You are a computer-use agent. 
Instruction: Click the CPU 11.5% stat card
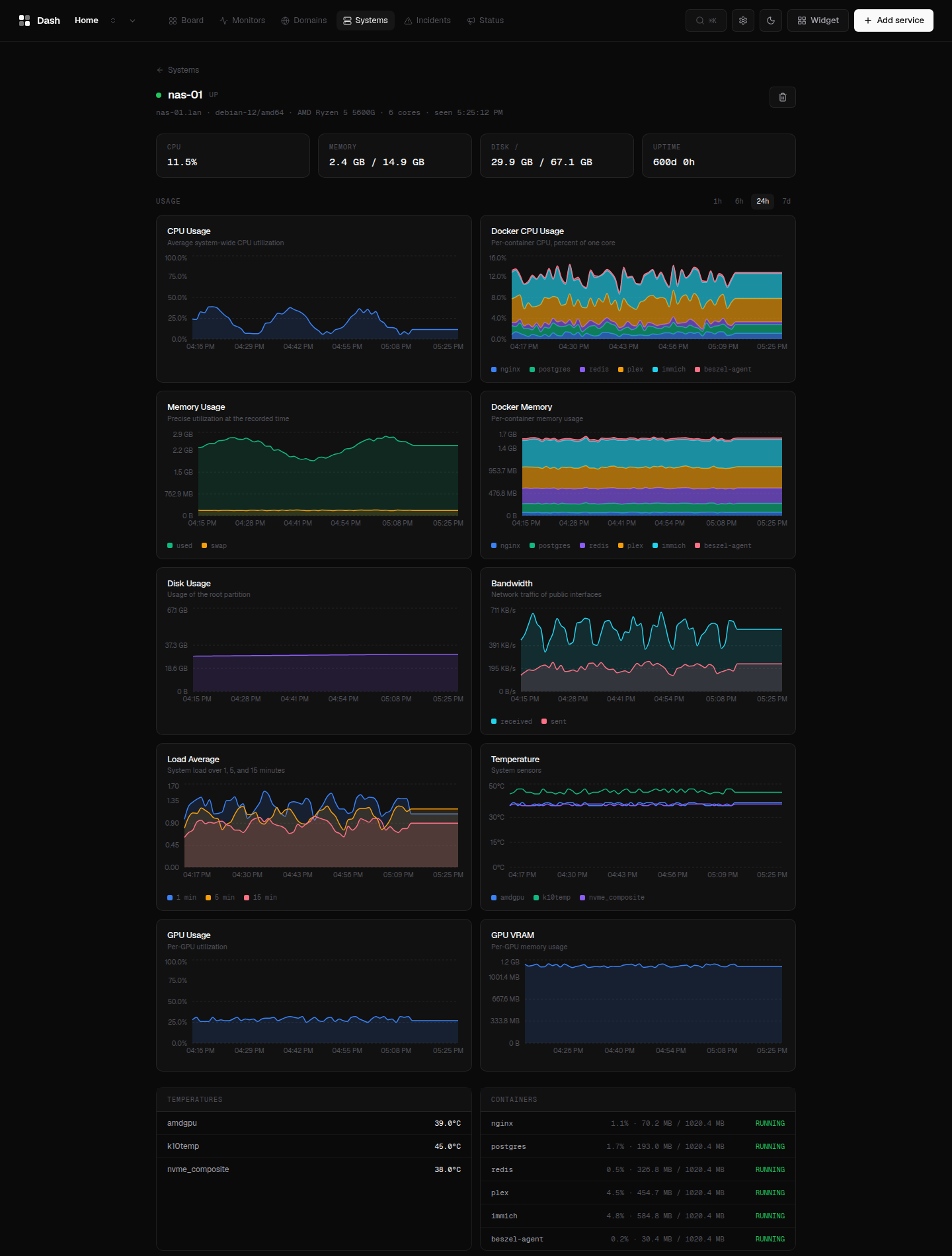tap(233, 156)
